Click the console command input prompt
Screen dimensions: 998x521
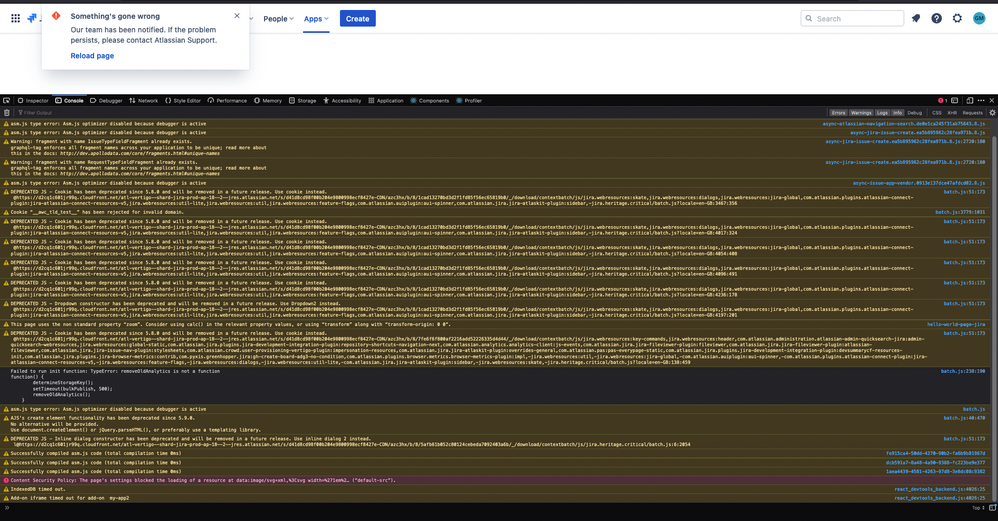484,508
